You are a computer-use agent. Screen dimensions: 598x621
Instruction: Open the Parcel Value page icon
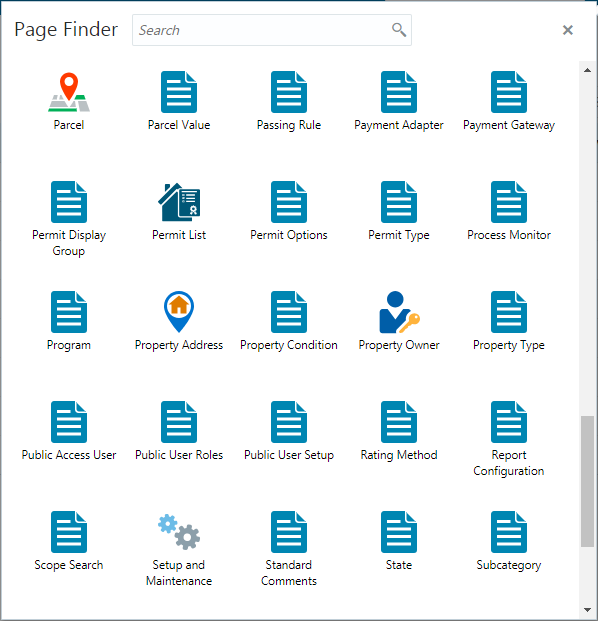(x=179, y=92)
